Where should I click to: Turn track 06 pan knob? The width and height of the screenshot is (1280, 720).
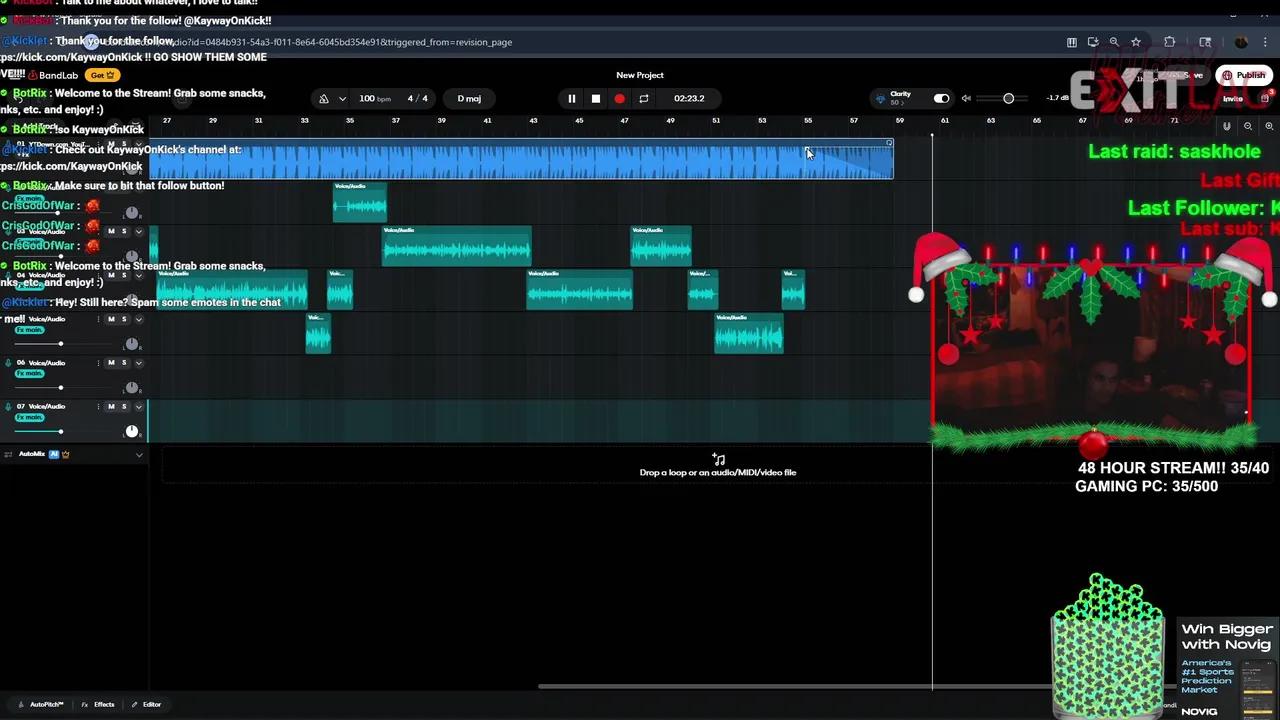click(x=132, y=388)
